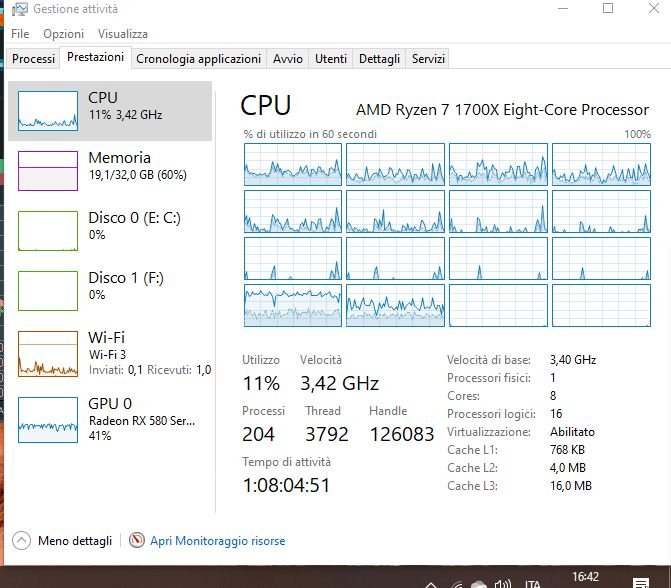Click the first logical processor usage graph
This screenshot has width=671, height=588.
(293, 164)
